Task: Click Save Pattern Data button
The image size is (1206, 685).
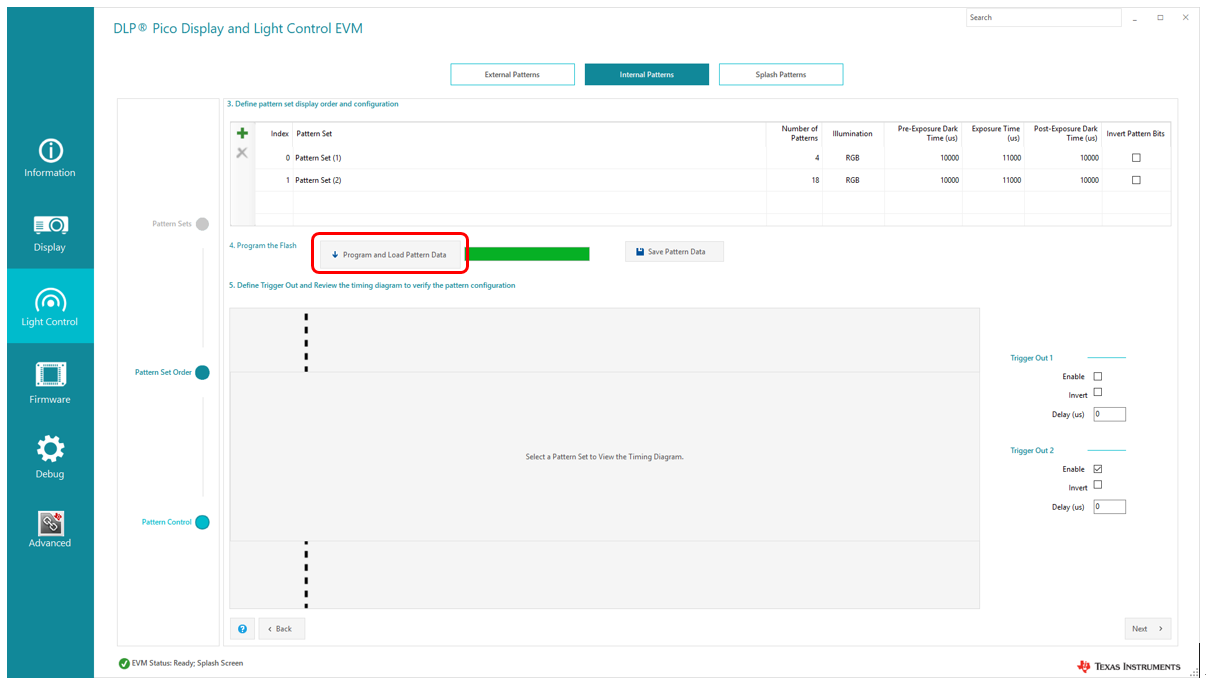Action: [x=674, y=252]
